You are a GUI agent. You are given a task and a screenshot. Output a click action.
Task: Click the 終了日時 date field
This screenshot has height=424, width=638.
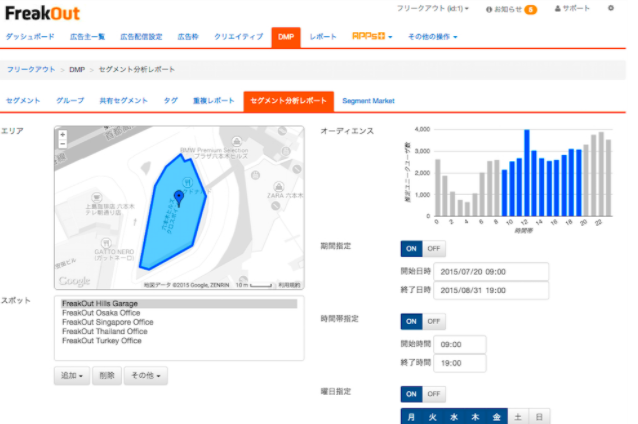coord(491,291)
